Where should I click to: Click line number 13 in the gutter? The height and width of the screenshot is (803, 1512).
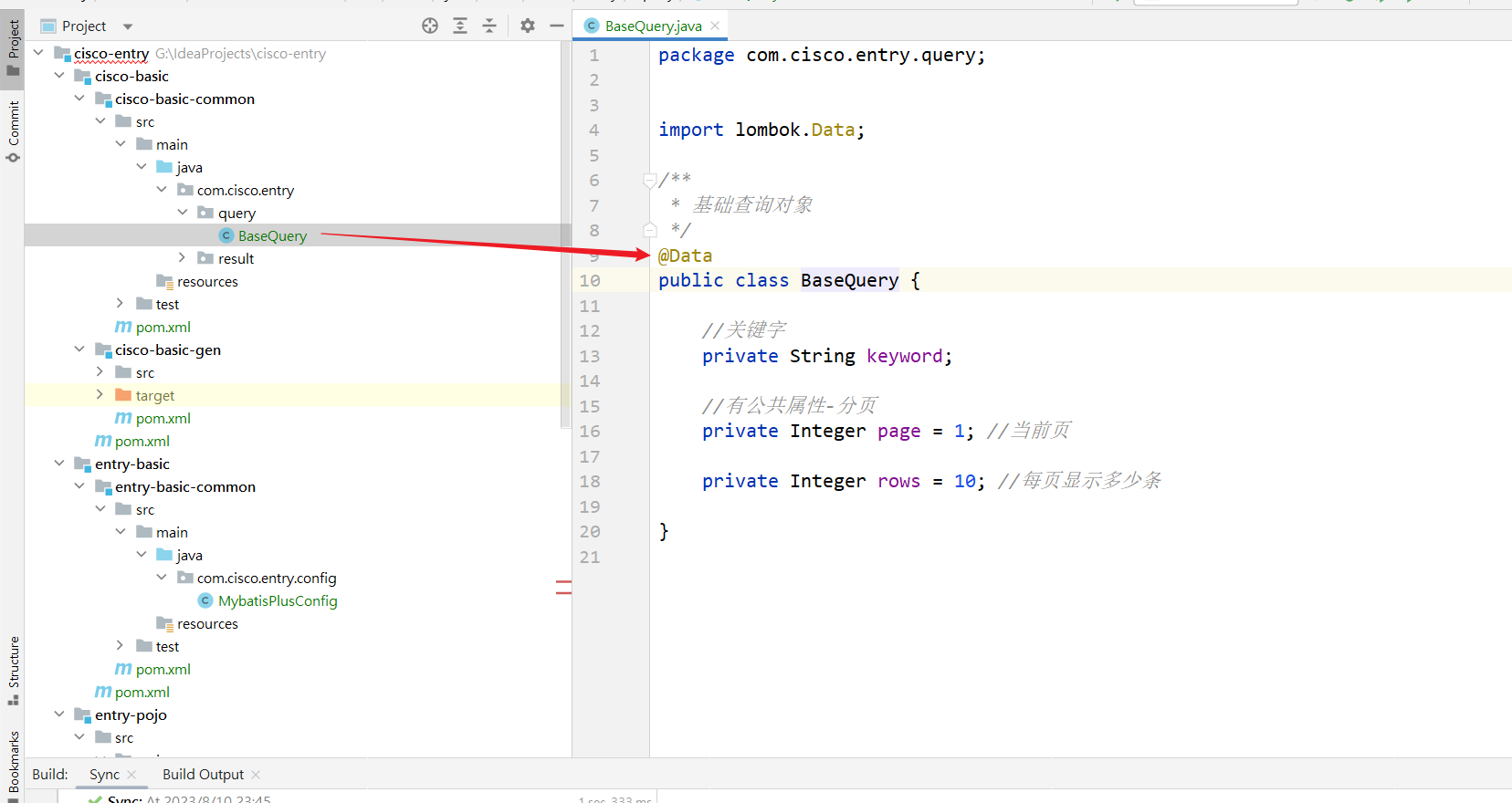(x=590, y=356)
